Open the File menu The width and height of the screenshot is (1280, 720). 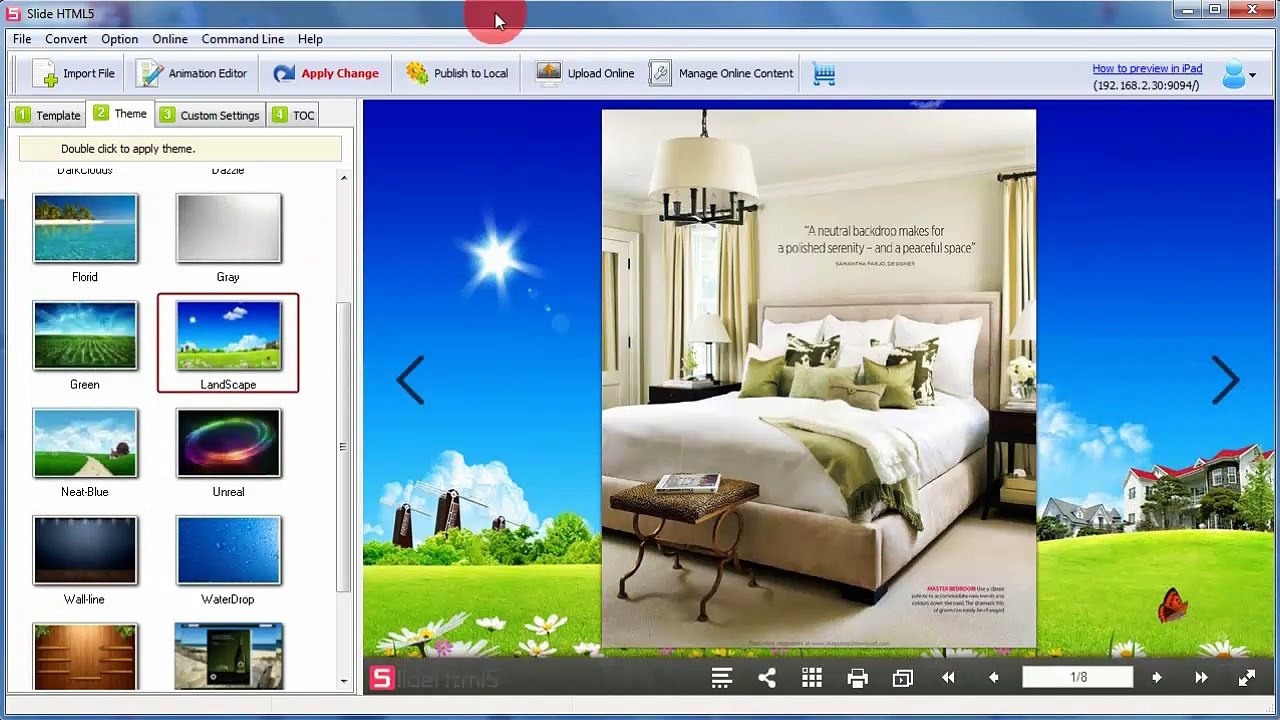click(22, 39)
